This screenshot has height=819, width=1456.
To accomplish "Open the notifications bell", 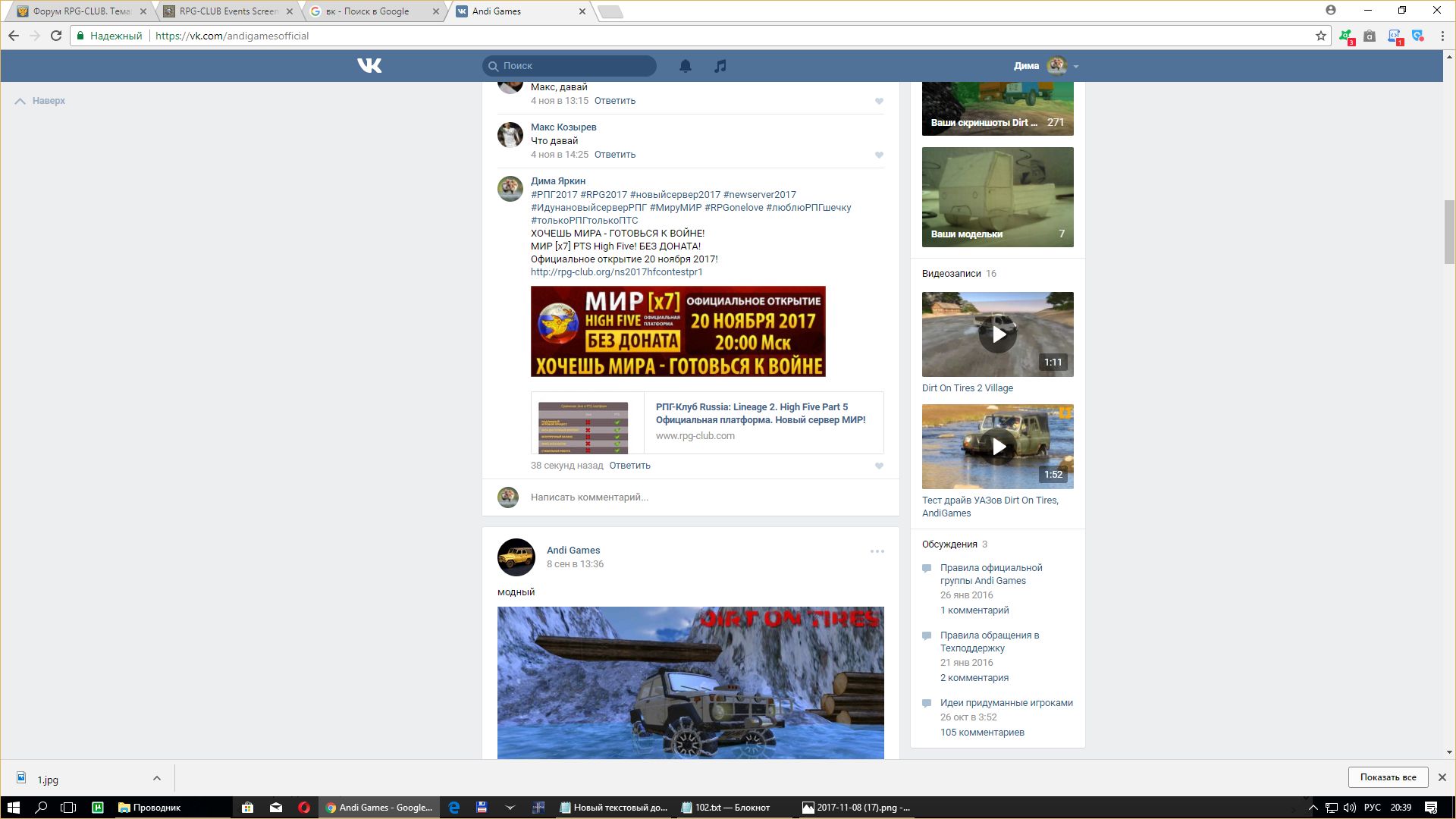I will (x=686, y=66).
